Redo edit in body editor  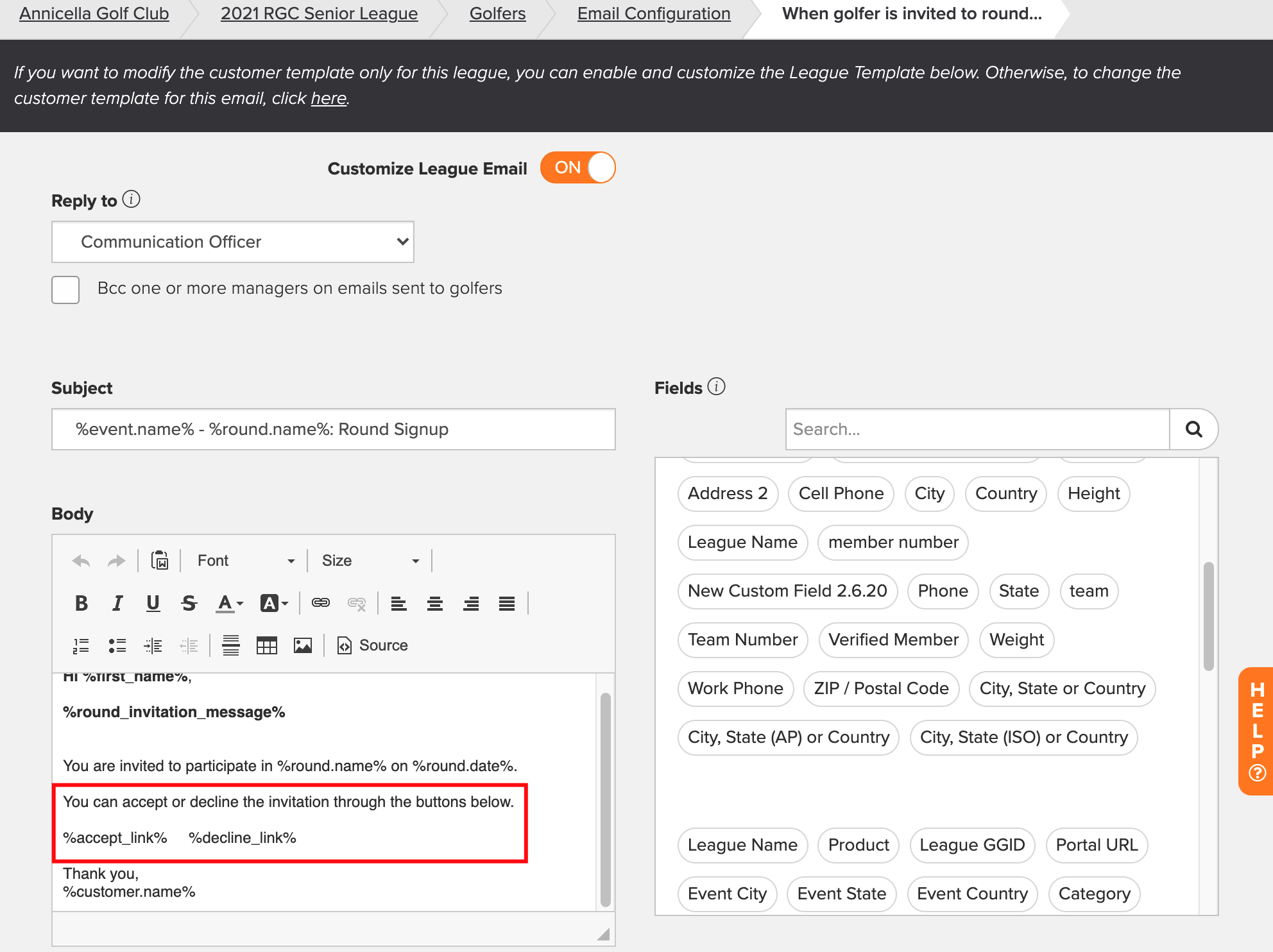pyautogui.click(x=116, y=561)
